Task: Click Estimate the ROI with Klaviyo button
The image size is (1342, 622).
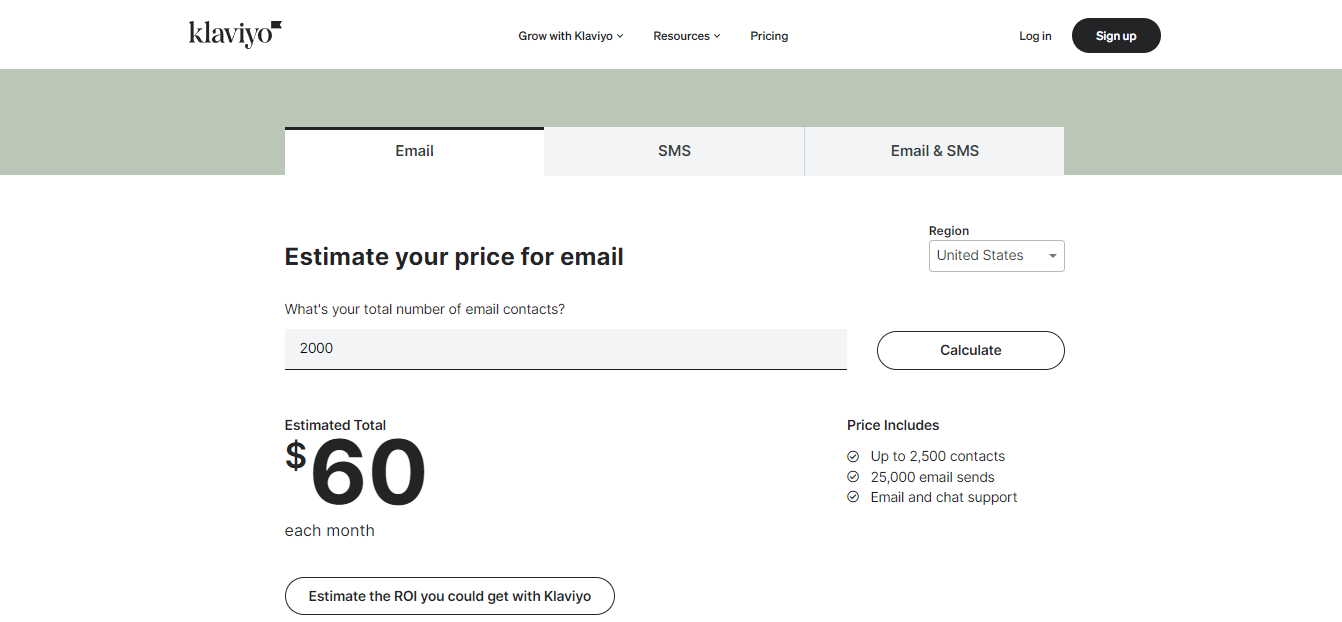Action: tap(449, 596)
